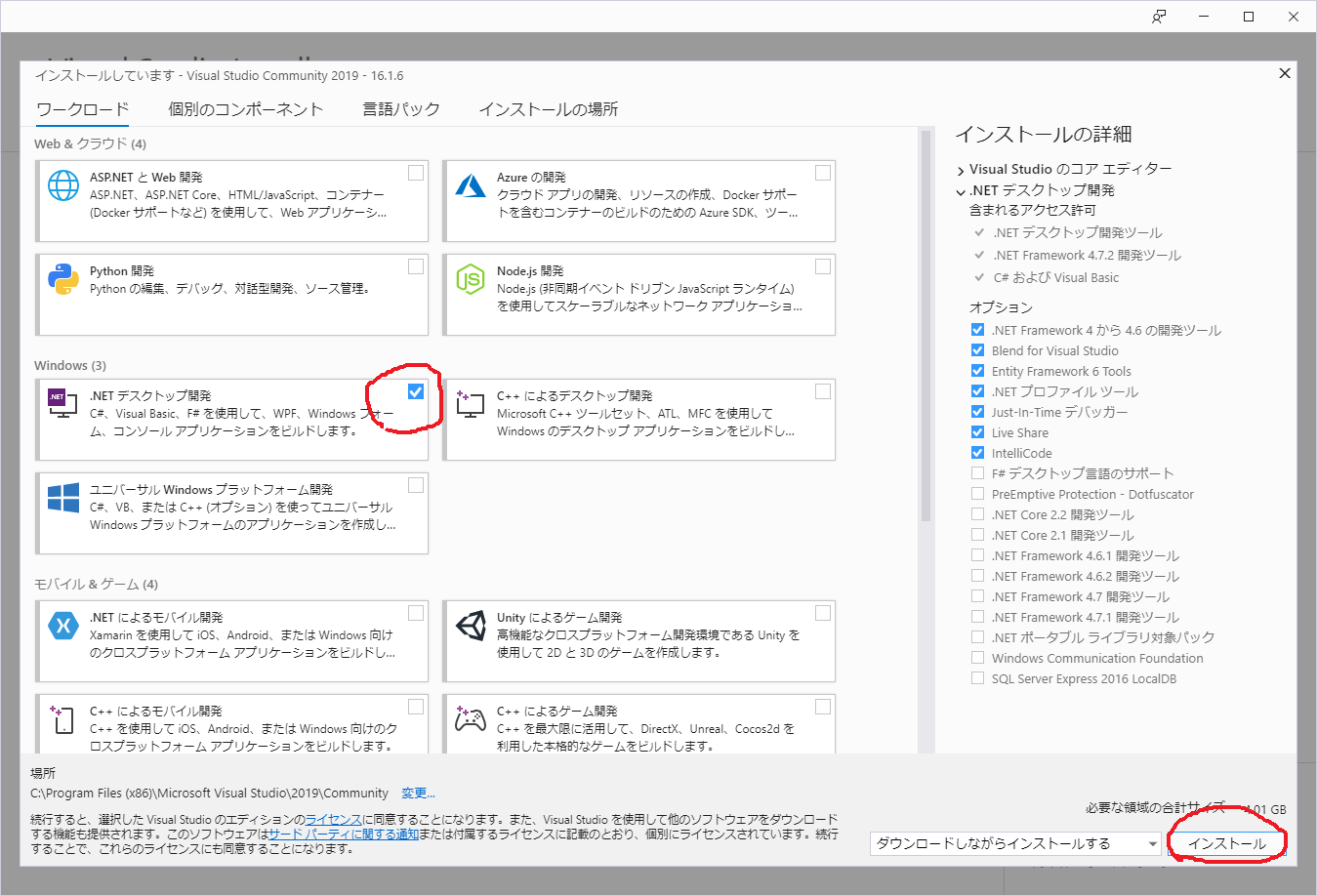Enable C++ によるモバイル開発 workload checkbox
This screenshot has height=896, width=1317.
[416, 707]
